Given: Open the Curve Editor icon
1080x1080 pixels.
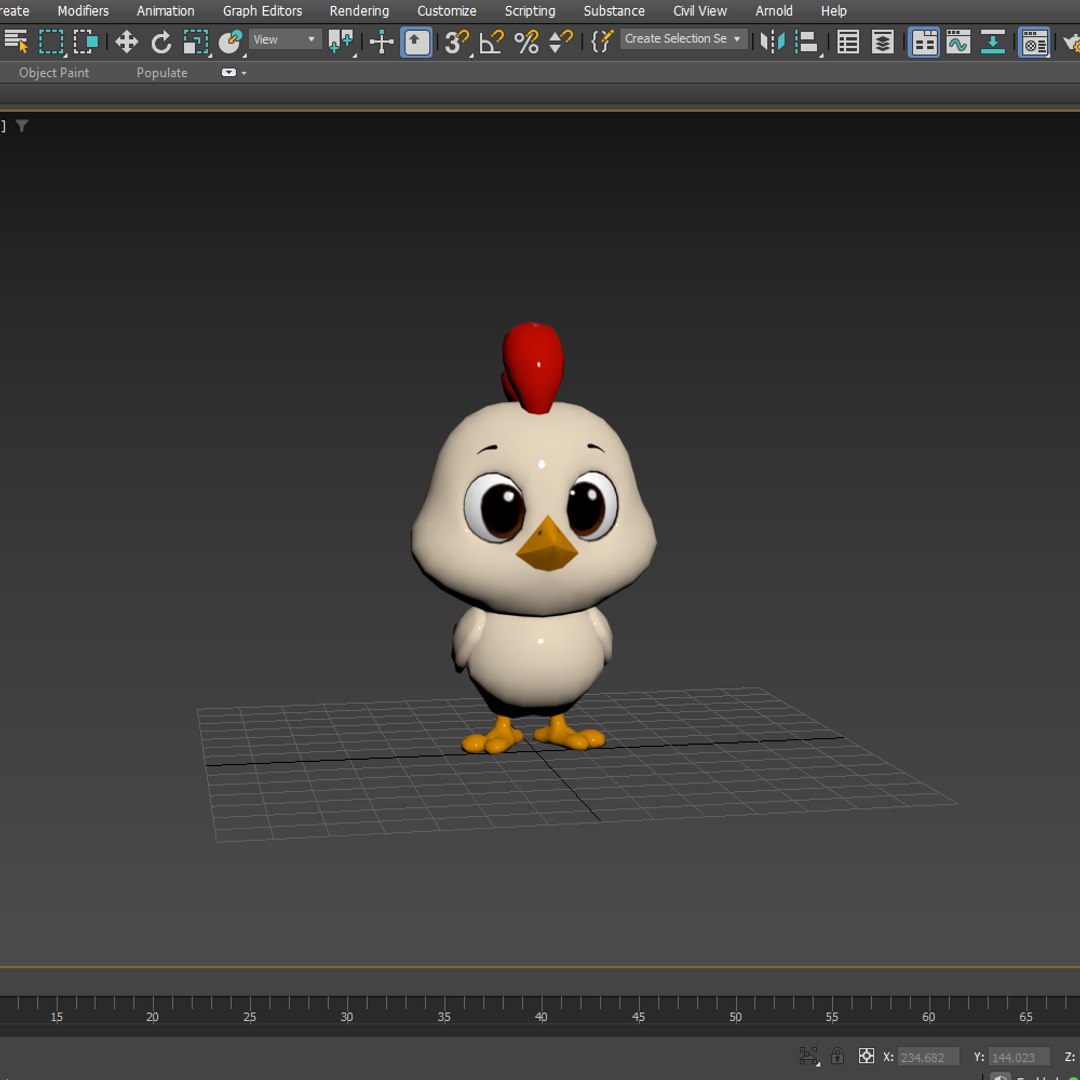Looking at the screenshot, I should point(958,41).
